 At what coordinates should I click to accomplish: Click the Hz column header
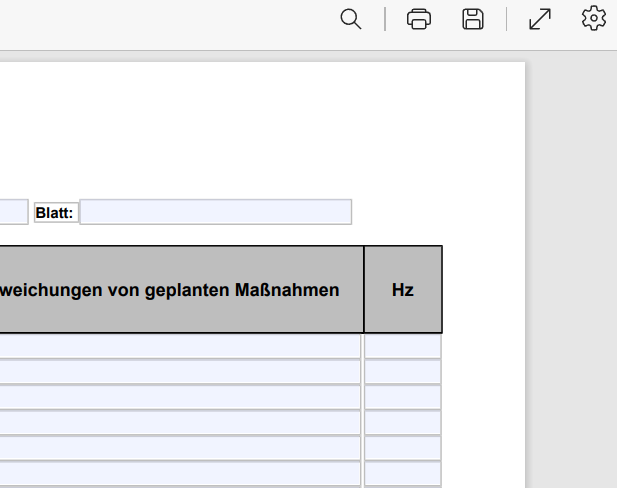(403, 290)
